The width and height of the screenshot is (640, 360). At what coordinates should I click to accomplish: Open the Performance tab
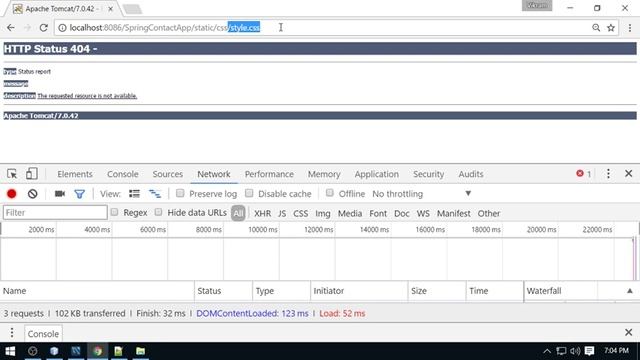[x=269, y=174]
